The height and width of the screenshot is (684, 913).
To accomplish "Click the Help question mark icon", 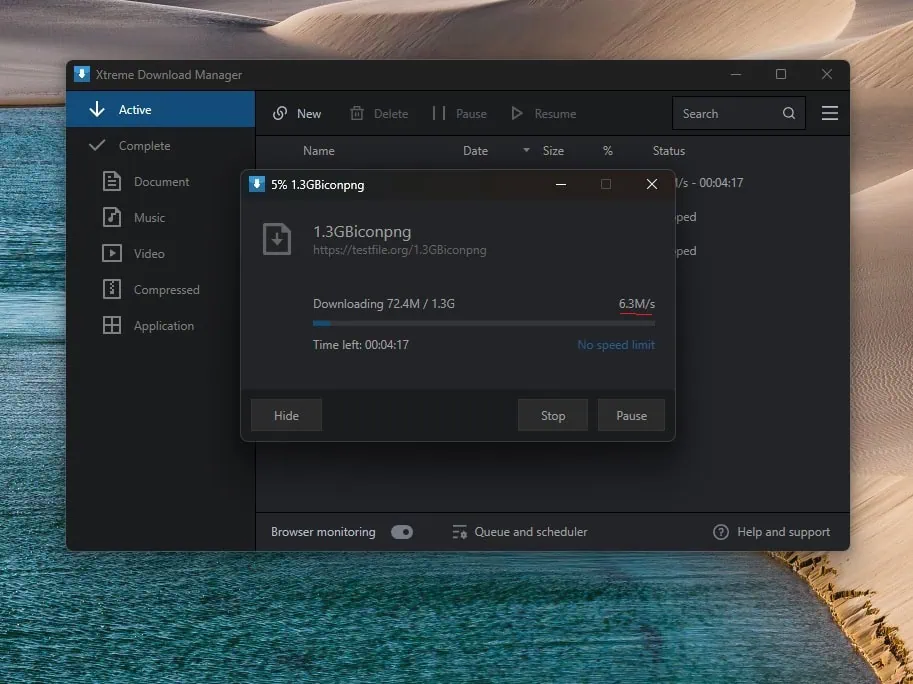I will tap(721, 532).
